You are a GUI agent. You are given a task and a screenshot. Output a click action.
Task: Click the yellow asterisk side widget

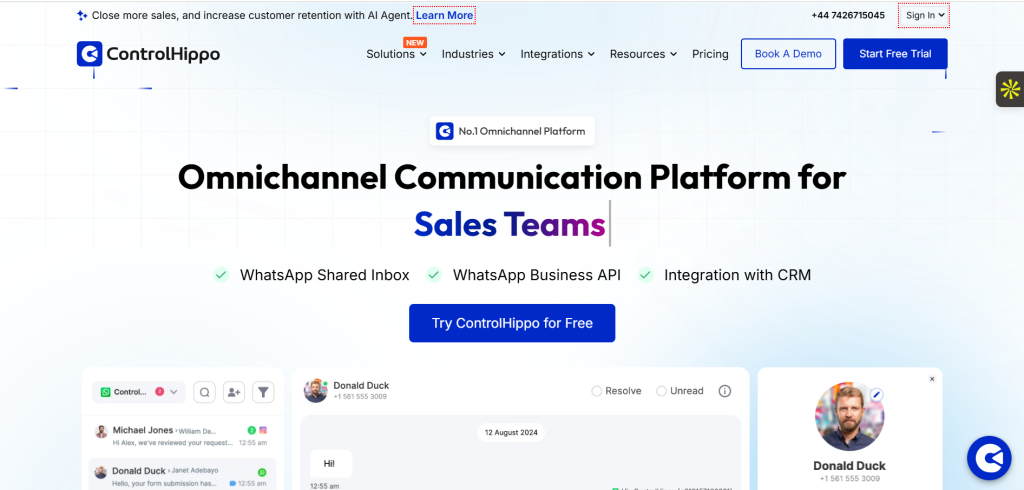click(1010, 89)
